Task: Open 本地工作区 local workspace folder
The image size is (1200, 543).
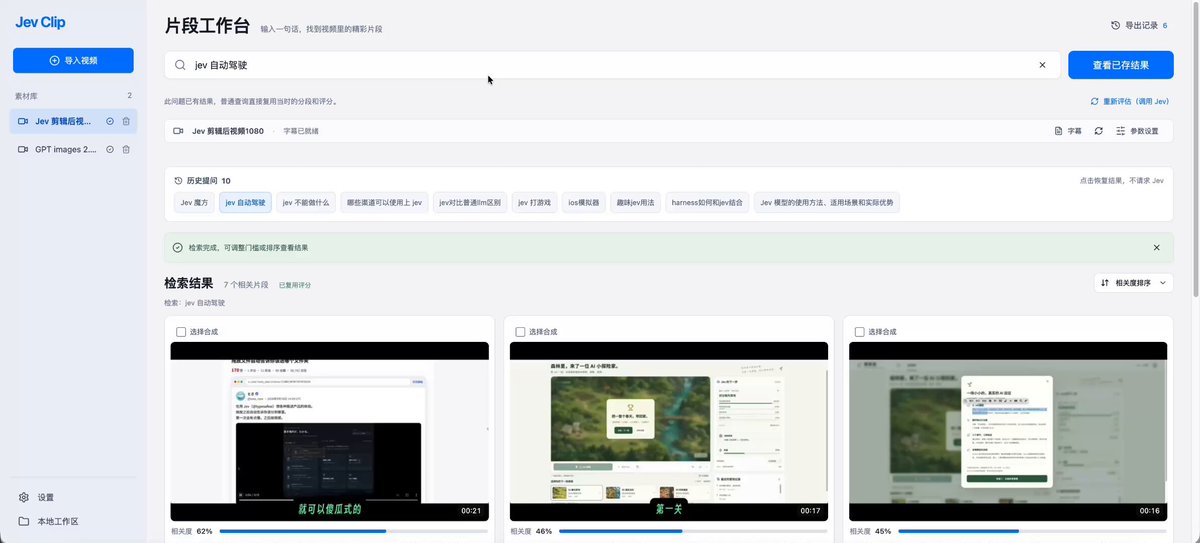Action: coord(48,521)
